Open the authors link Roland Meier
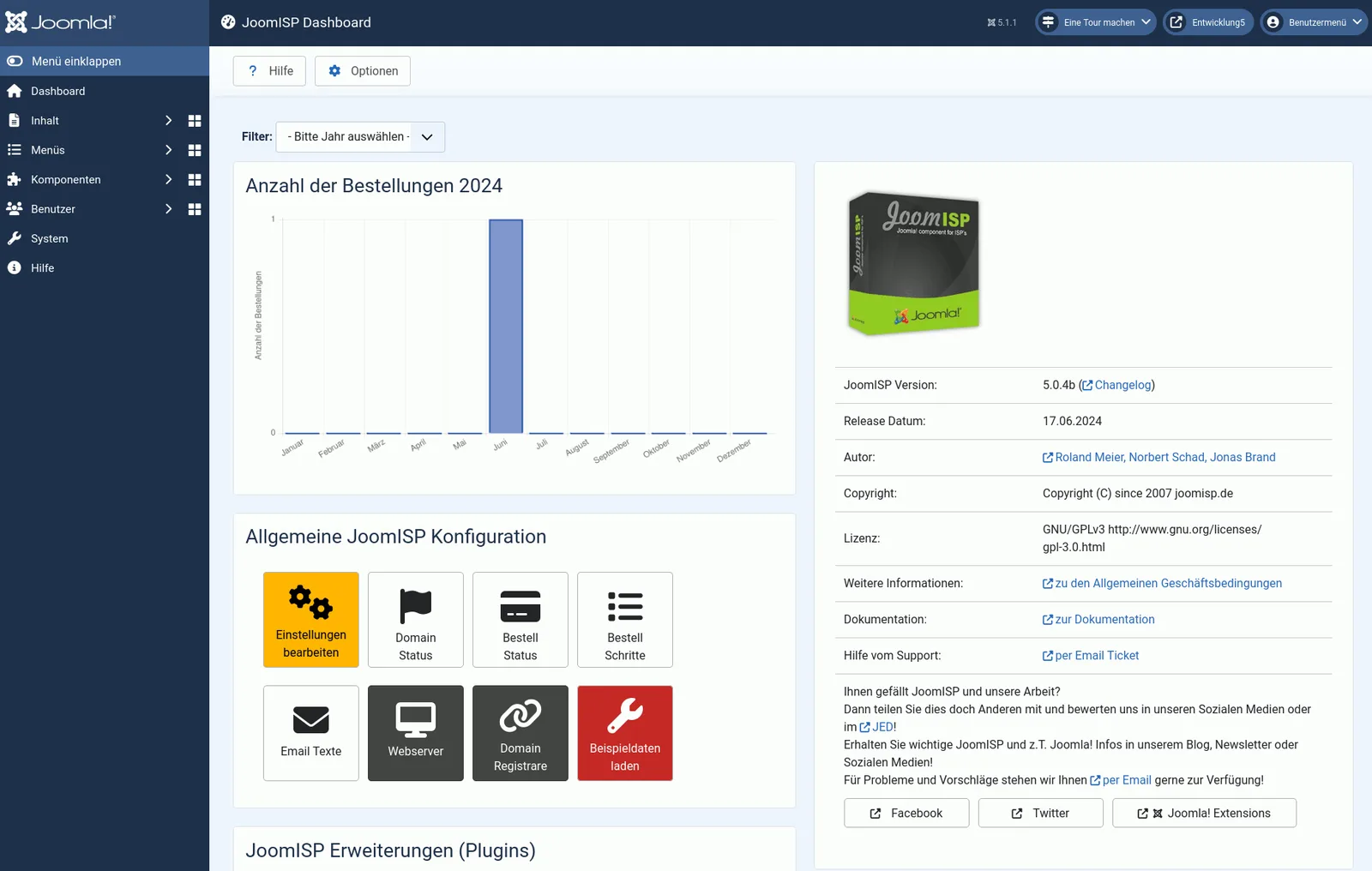The width and height of the screenshot is (1372, 871). (1159, 457)
